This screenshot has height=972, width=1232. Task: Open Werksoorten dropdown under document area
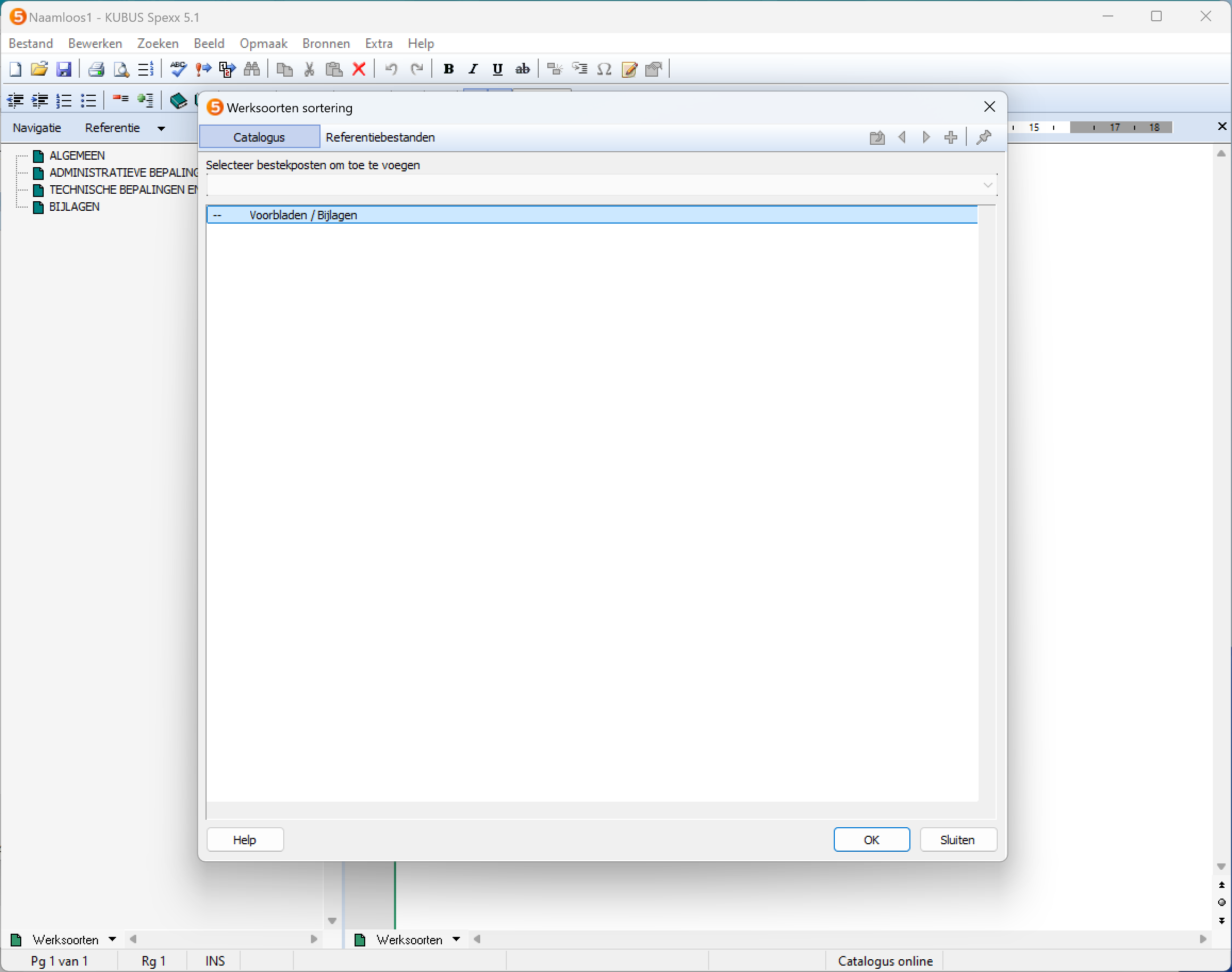click(456, 940)
